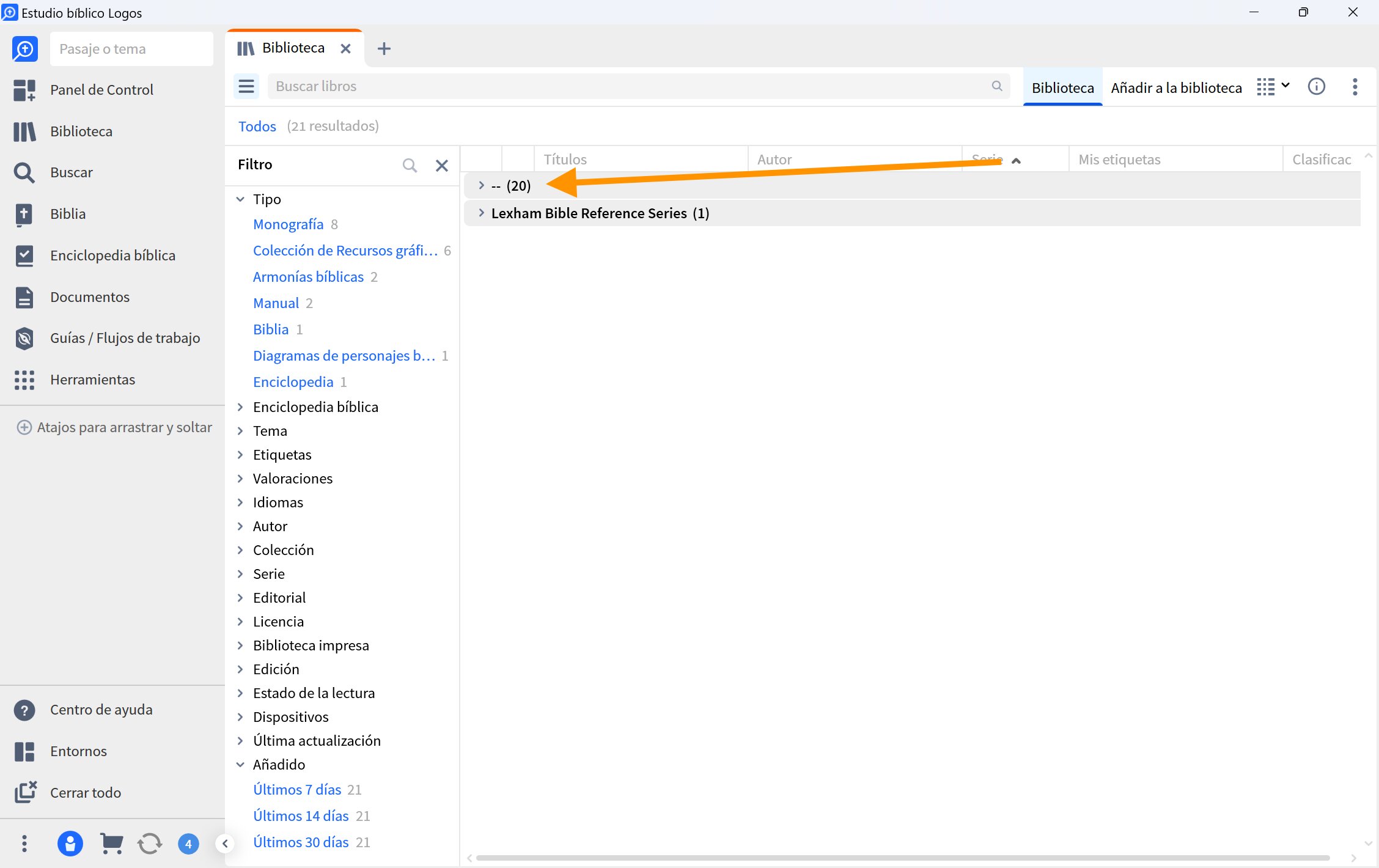Collapse the Añadido filter section

click(x=240, y=765)
